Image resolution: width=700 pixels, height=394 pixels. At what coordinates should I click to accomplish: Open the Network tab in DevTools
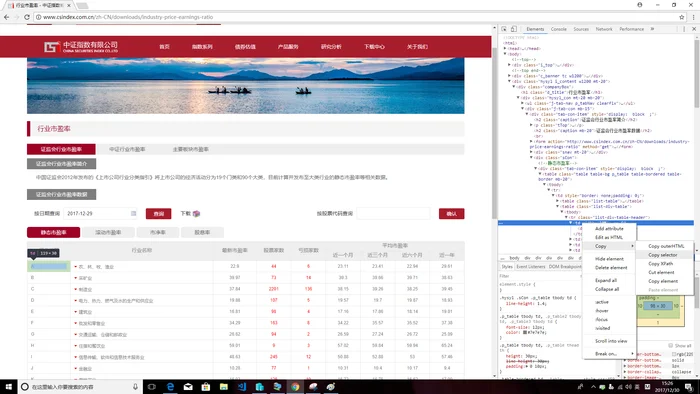[x=604, y=29]
